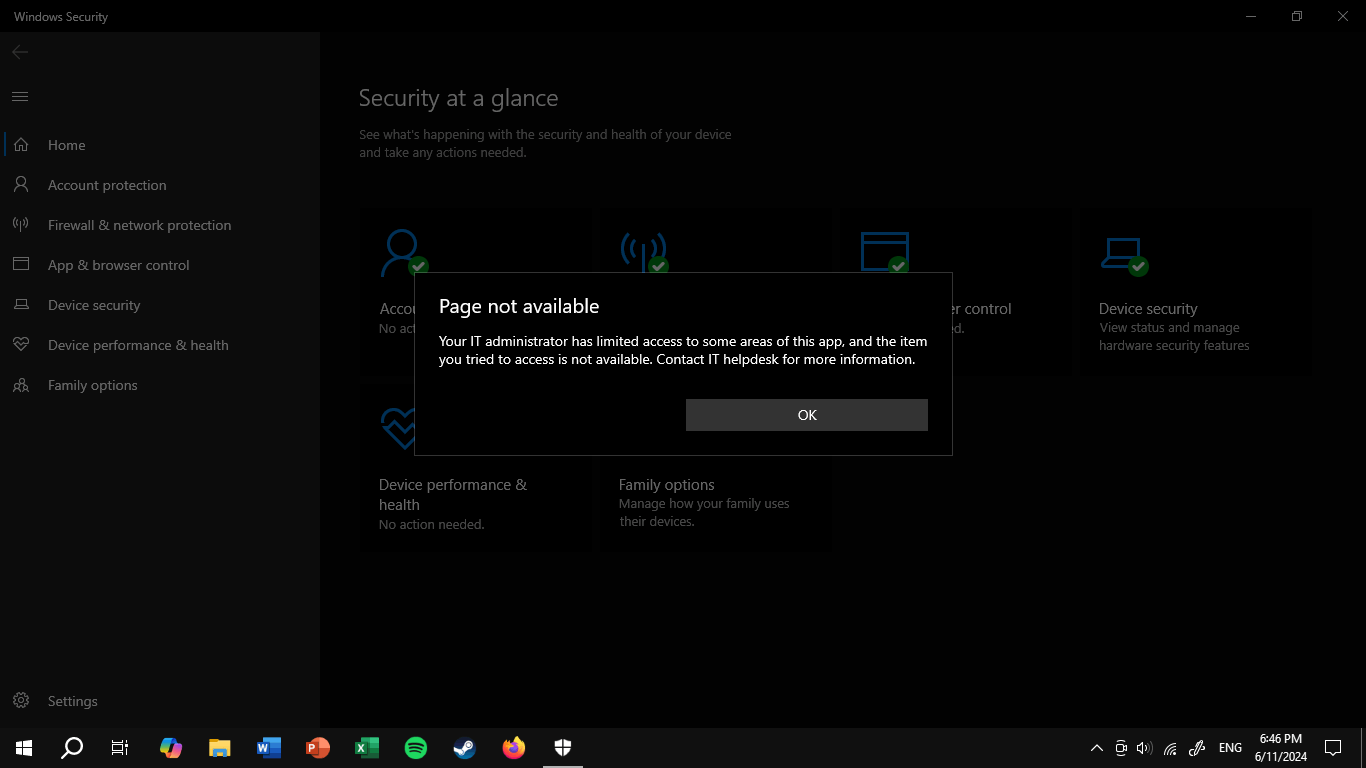This screenshot has width=1366, height=768.
Task: Click the back arrow in Windows Security
Action: click(x=20, y=52)
